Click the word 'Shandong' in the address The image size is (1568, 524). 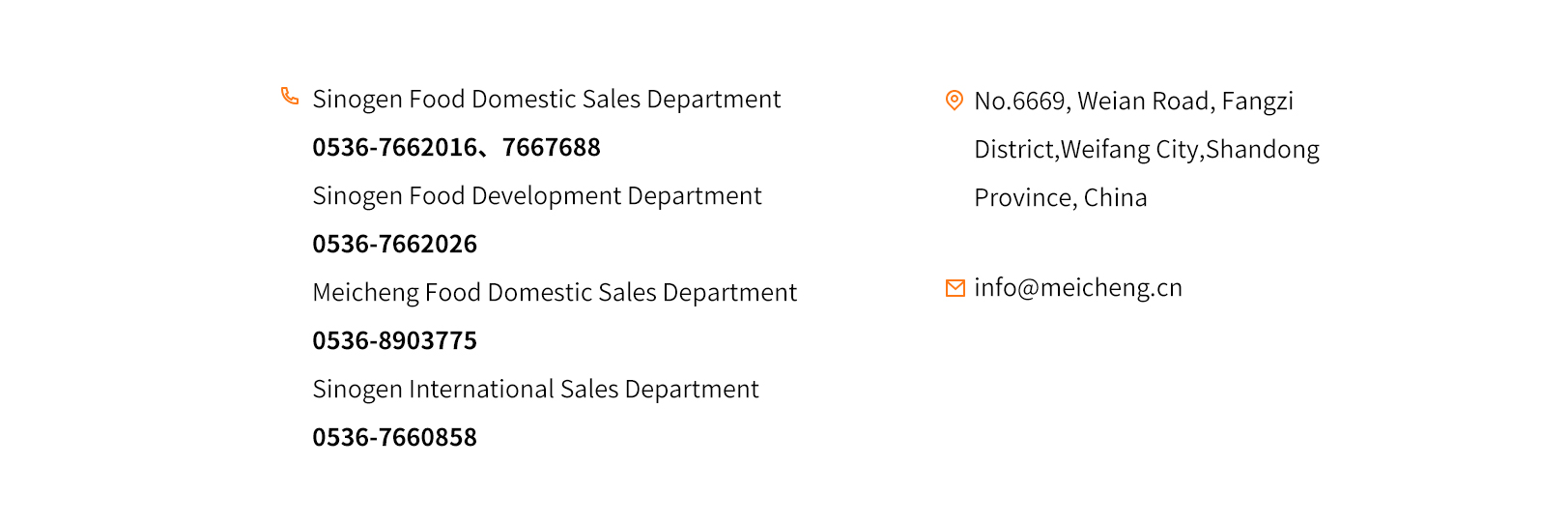click(x=1262, y=150)
